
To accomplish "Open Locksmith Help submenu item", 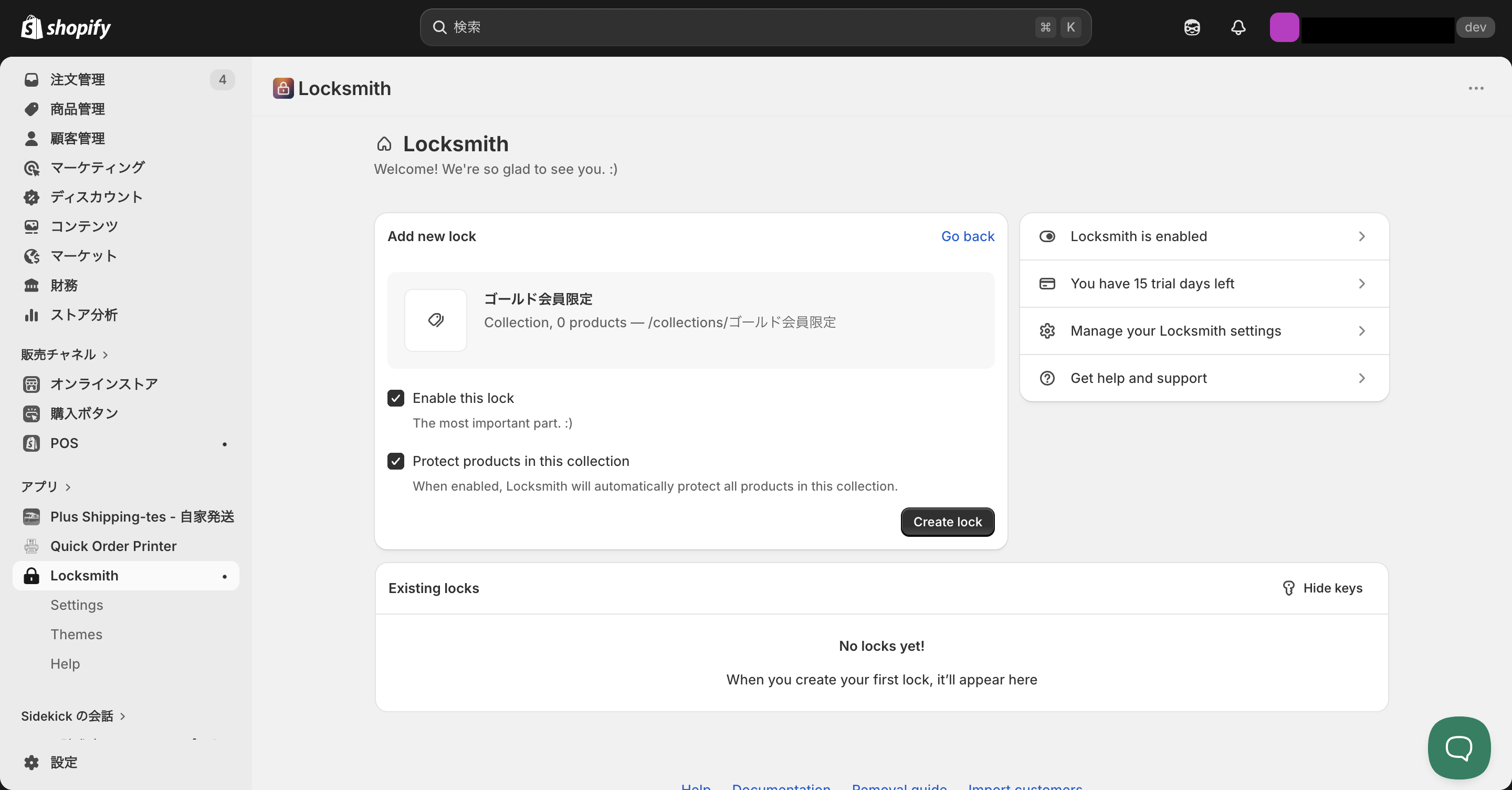I will point(65,664).
